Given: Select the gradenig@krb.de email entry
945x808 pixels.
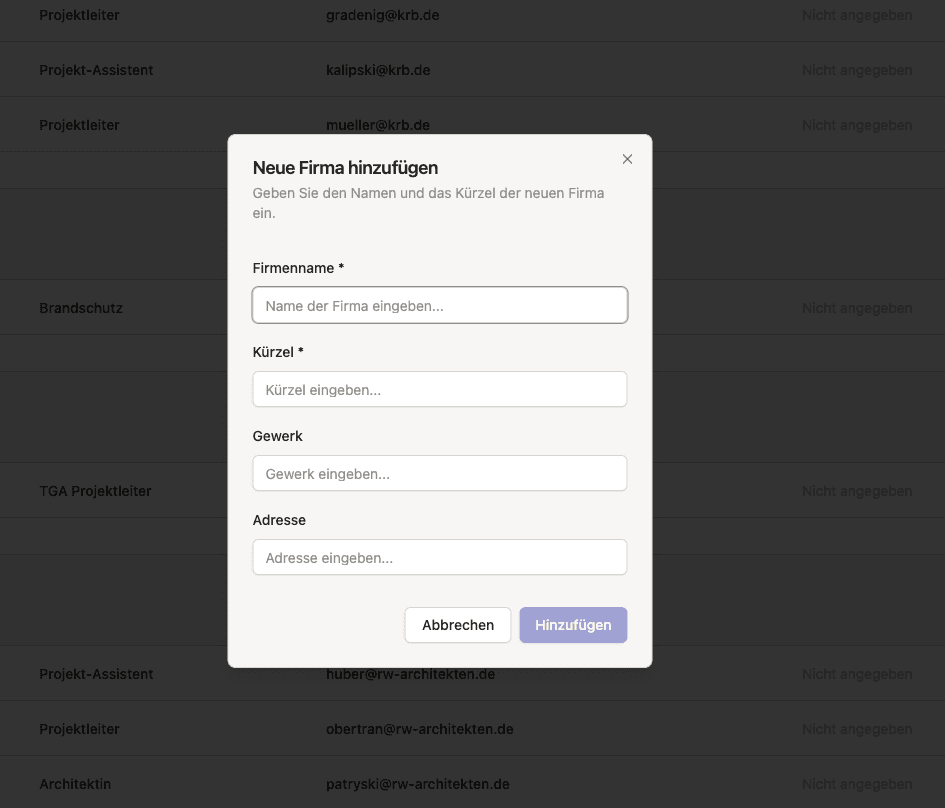Looking at the screenshot, I should click(382, 16).
